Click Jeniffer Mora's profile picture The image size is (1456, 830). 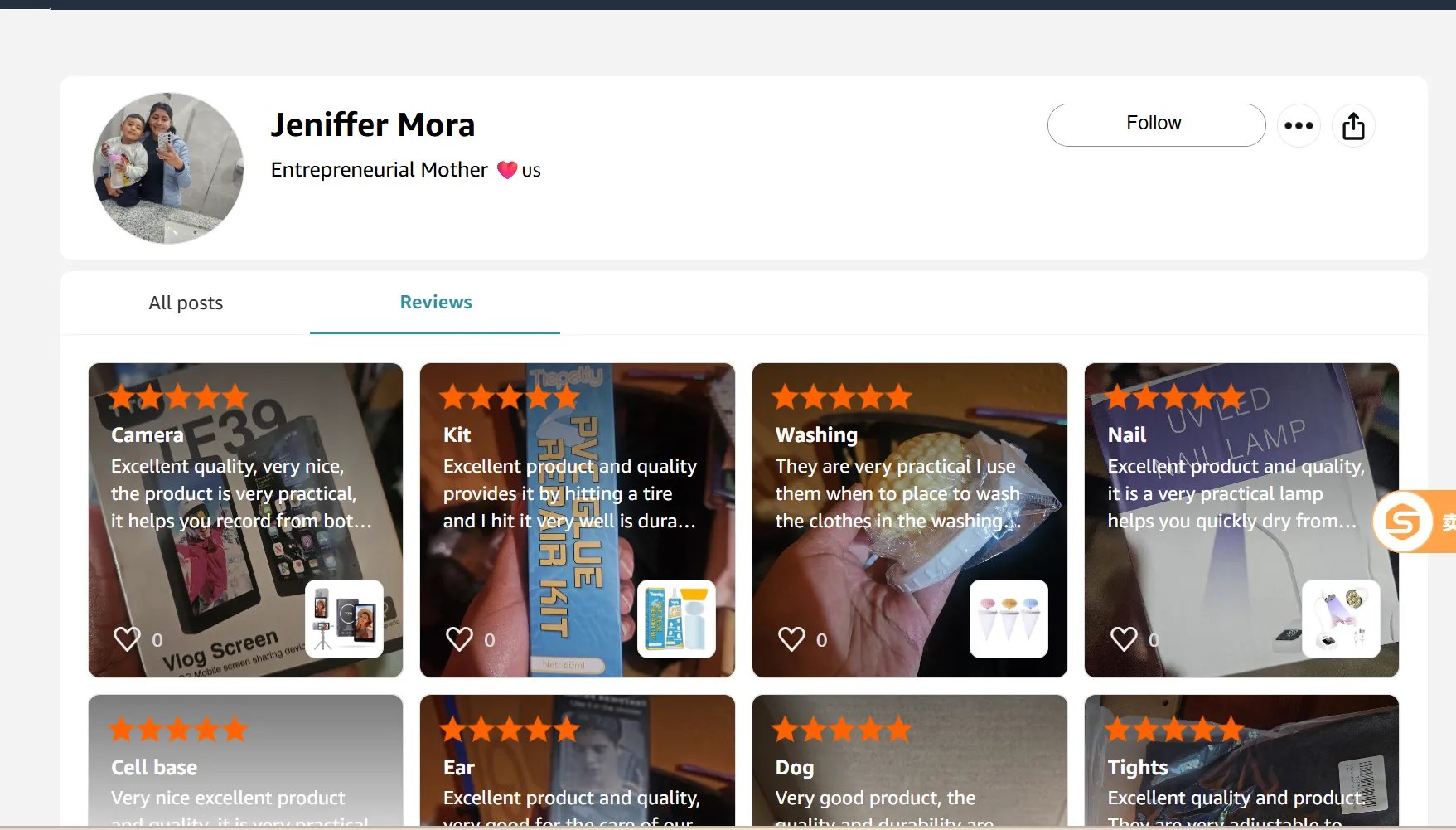[x=168, y=168]
